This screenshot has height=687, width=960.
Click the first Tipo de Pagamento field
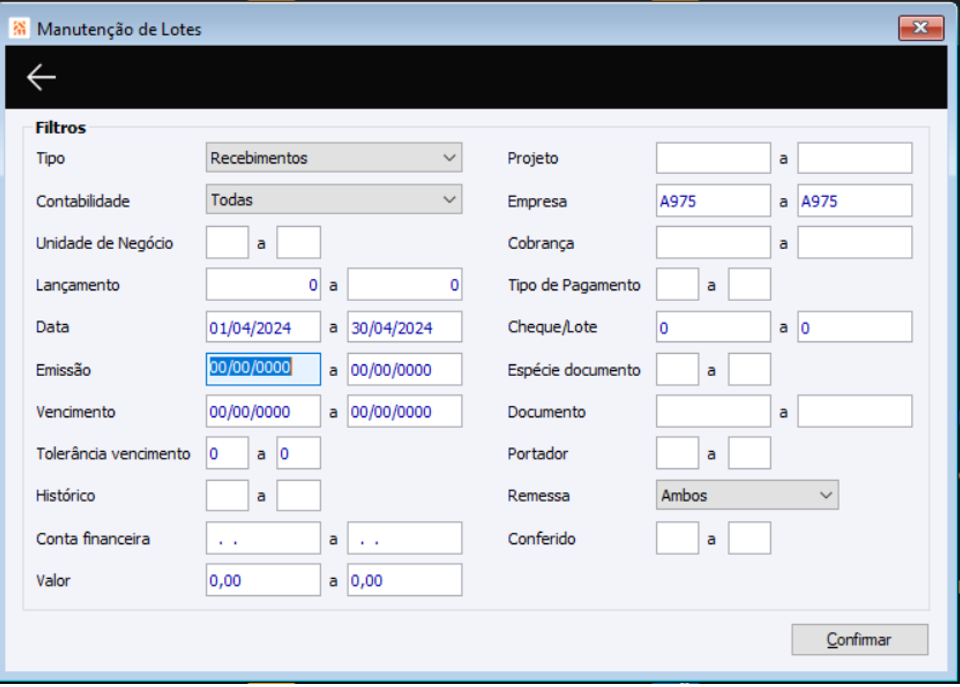click(x=677, y=284)
